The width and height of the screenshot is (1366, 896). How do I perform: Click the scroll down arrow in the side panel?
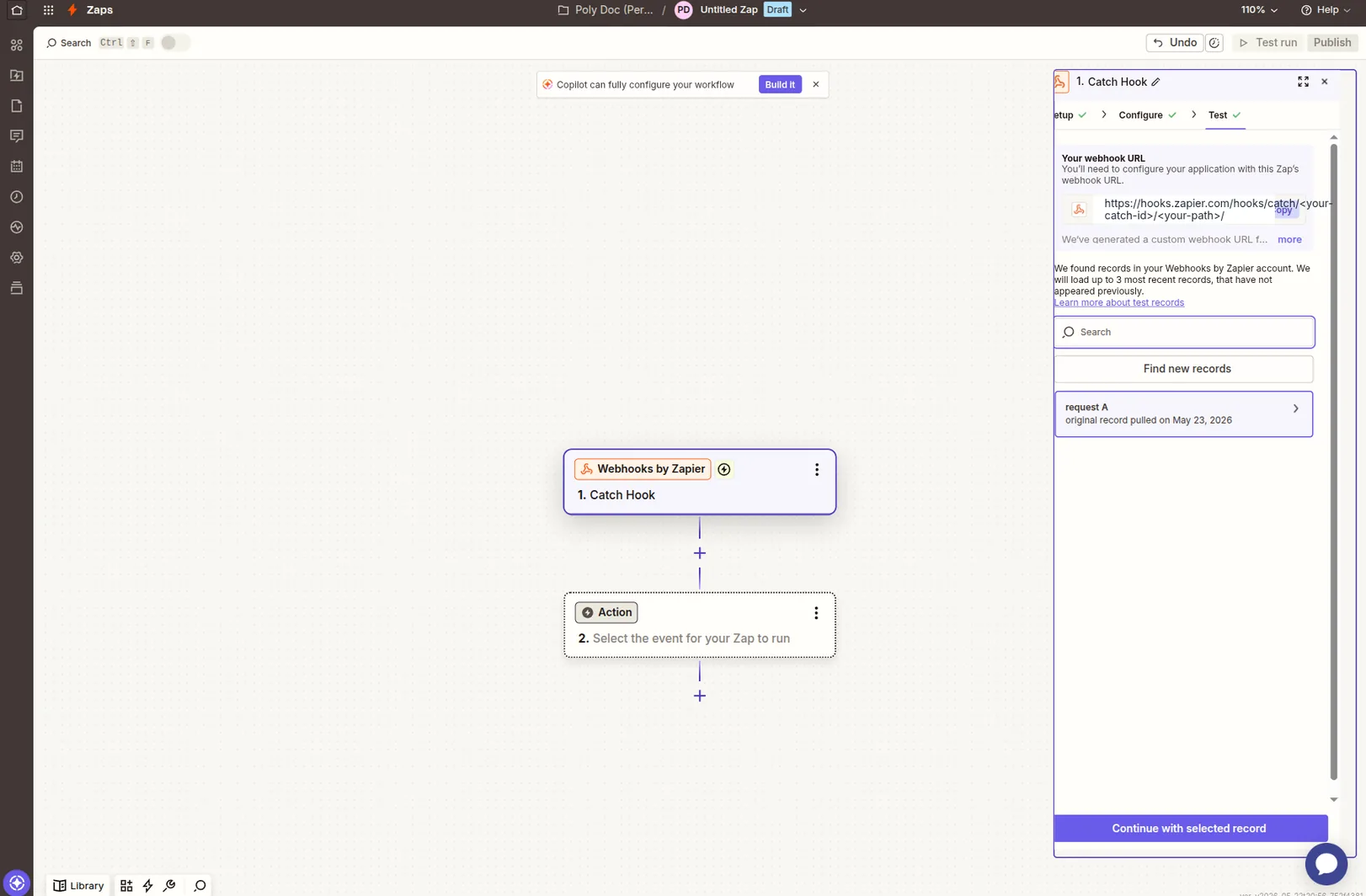1333,800
